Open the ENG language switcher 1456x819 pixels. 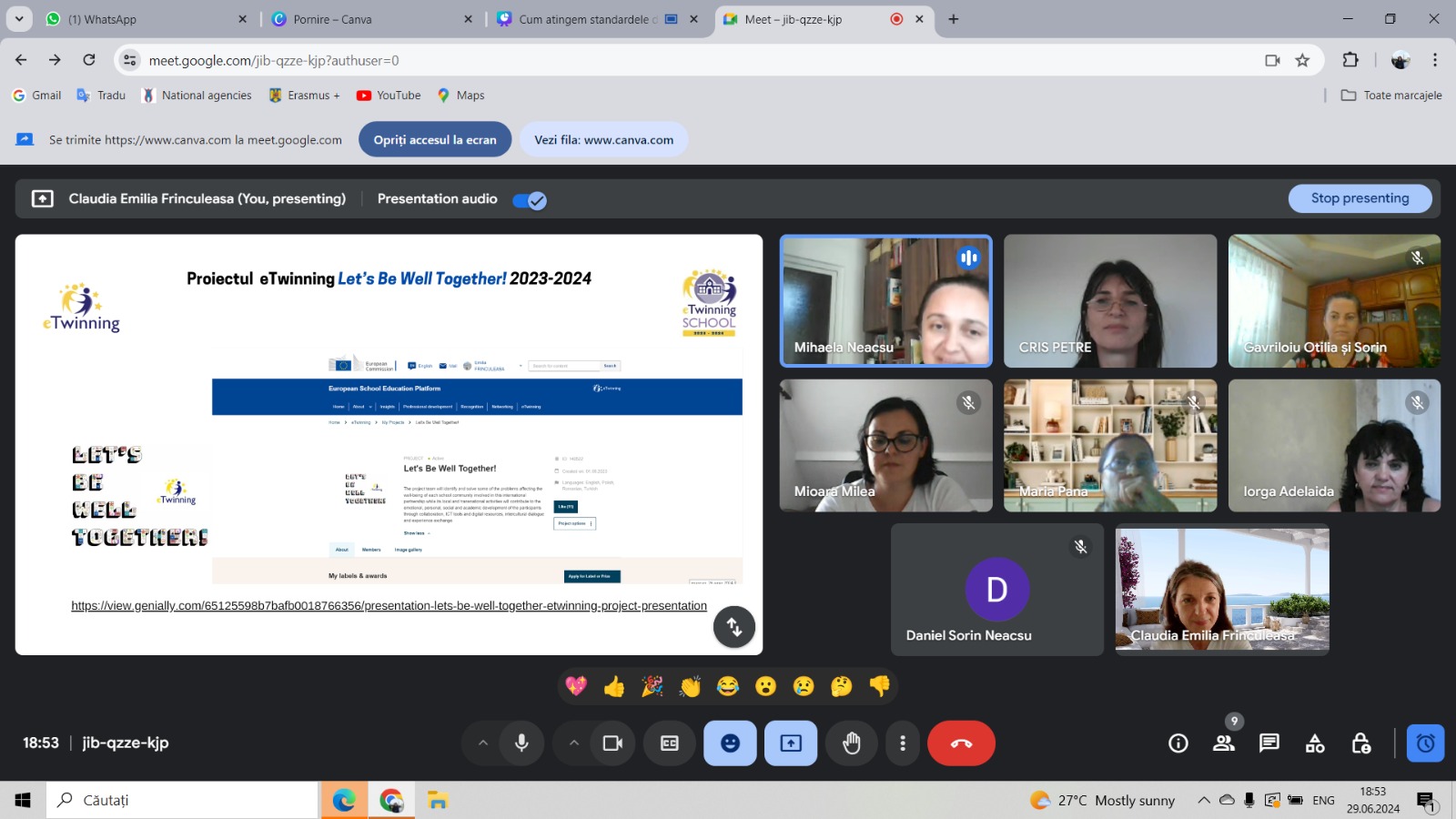pyautogui.click(x=1323, y=801)
